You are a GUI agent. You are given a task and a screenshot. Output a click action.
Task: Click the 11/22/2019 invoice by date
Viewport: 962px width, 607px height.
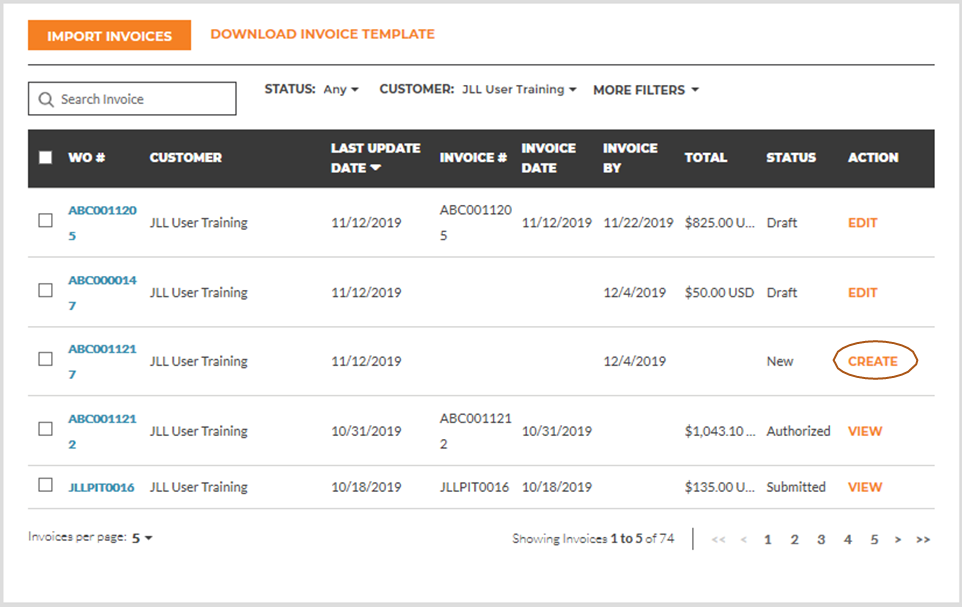coord(638,223)
